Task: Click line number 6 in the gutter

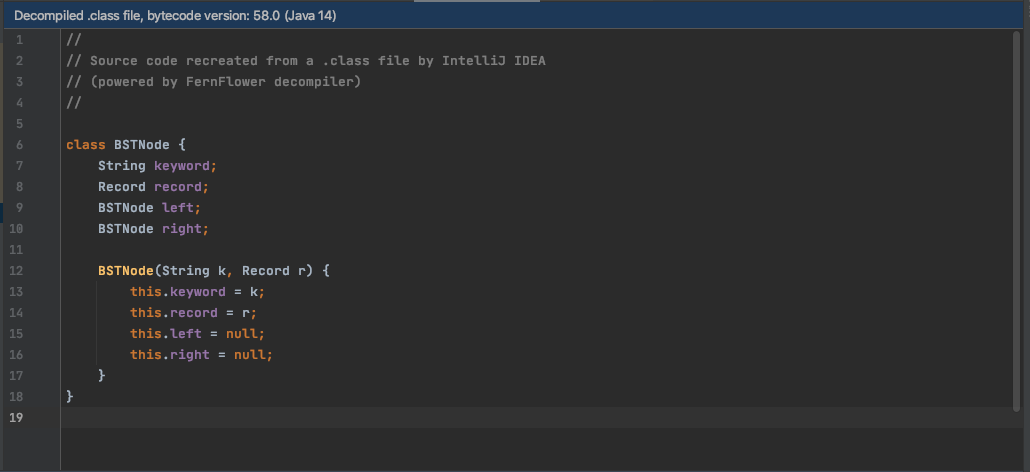Action: [x=19, y=144]
